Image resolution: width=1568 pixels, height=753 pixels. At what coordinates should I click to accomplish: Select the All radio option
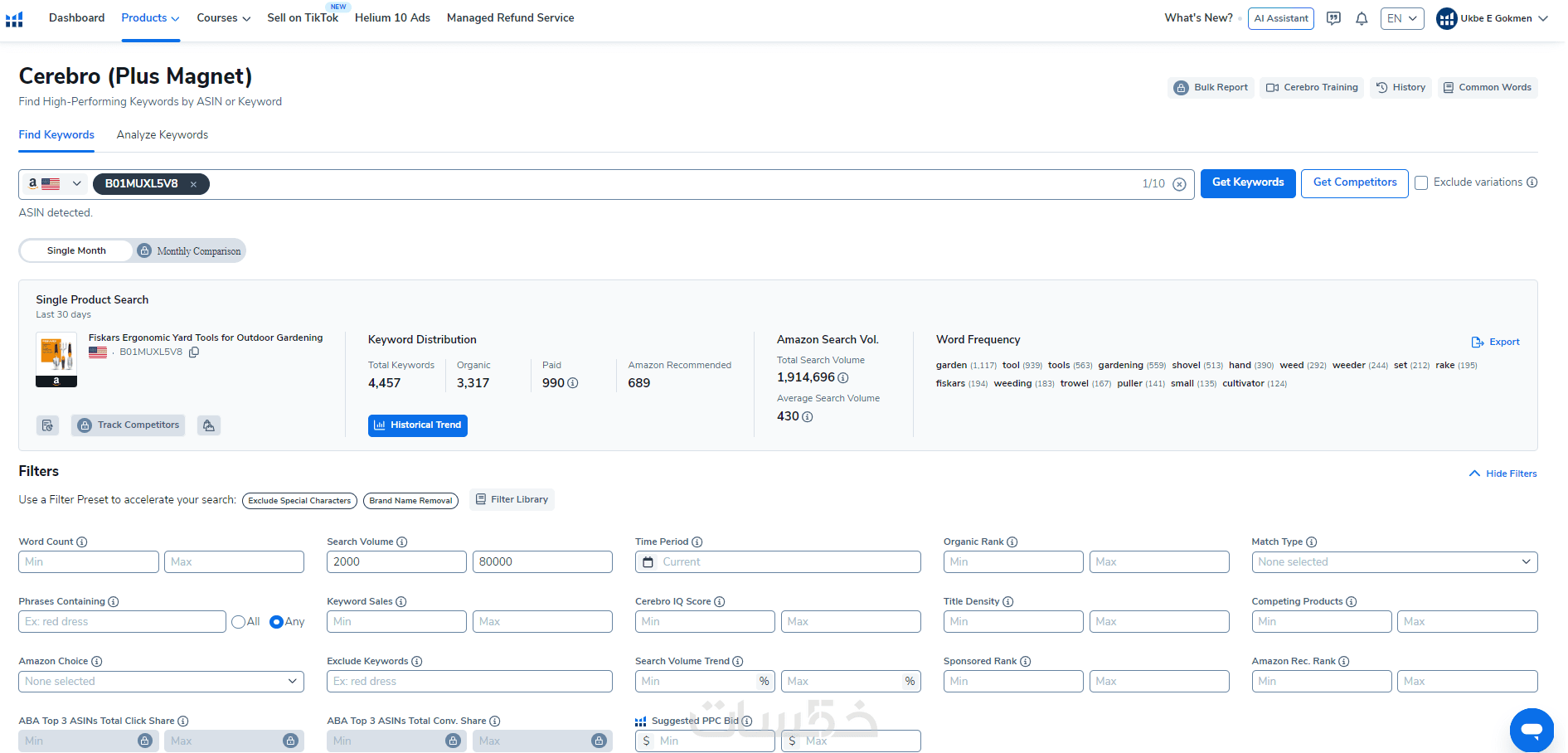[239, 622]
